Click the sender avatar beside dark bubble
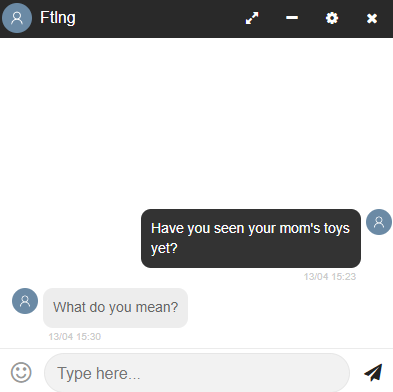This screenshot has height=392, width=393. [379, 222]
